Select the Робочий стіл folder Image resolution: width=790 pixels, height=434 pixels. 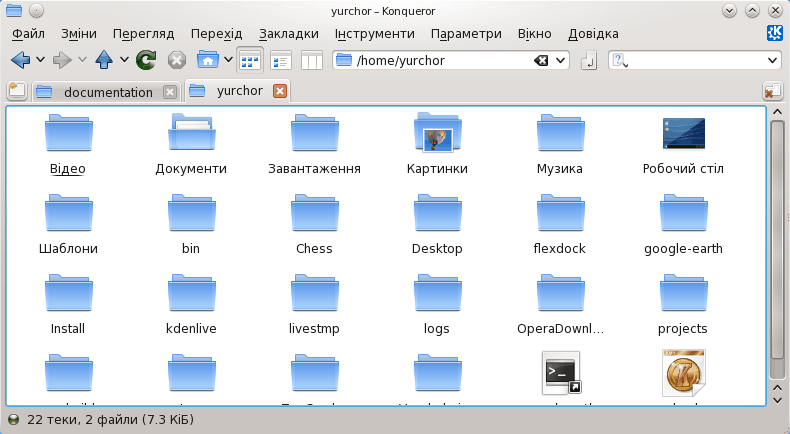(683, 145)
